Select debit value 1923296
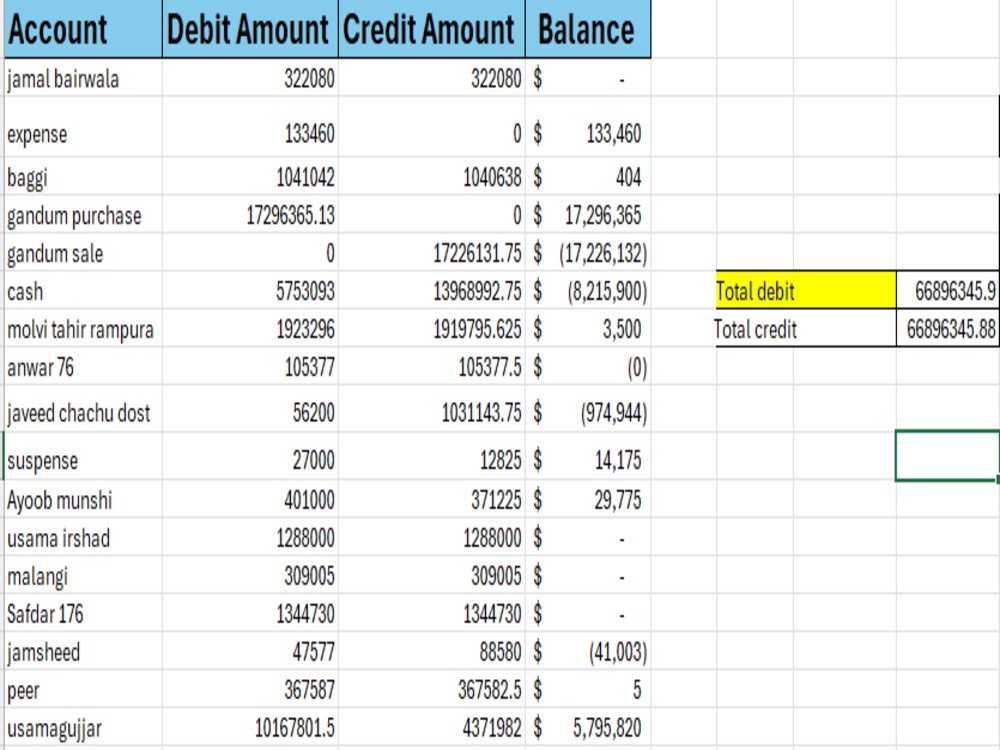This screenshot has width=1000, height=750. (250, 328)
